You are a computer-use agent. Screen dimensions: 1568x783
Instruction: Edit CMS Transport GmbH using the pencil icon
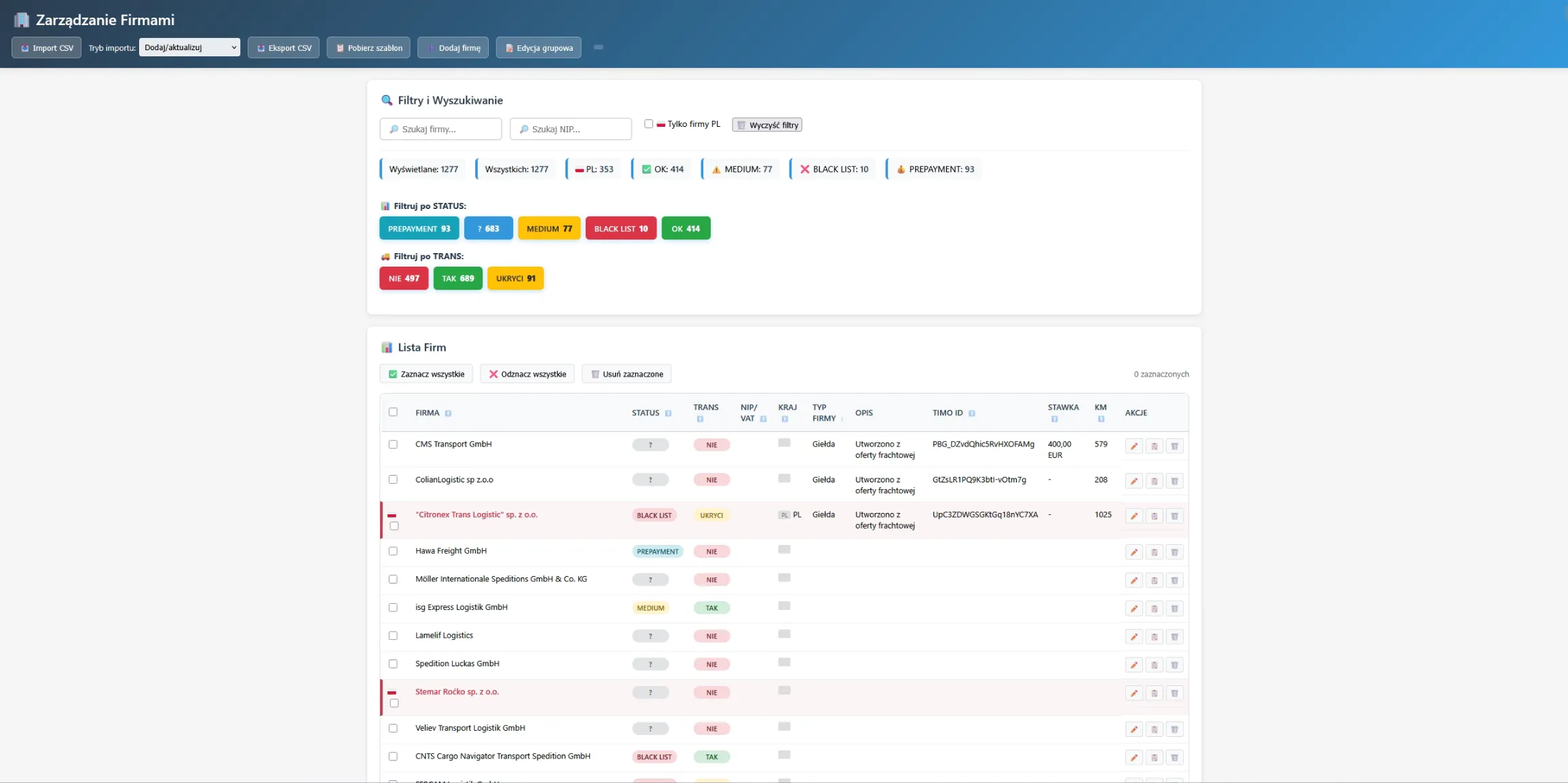[1134, 446]
